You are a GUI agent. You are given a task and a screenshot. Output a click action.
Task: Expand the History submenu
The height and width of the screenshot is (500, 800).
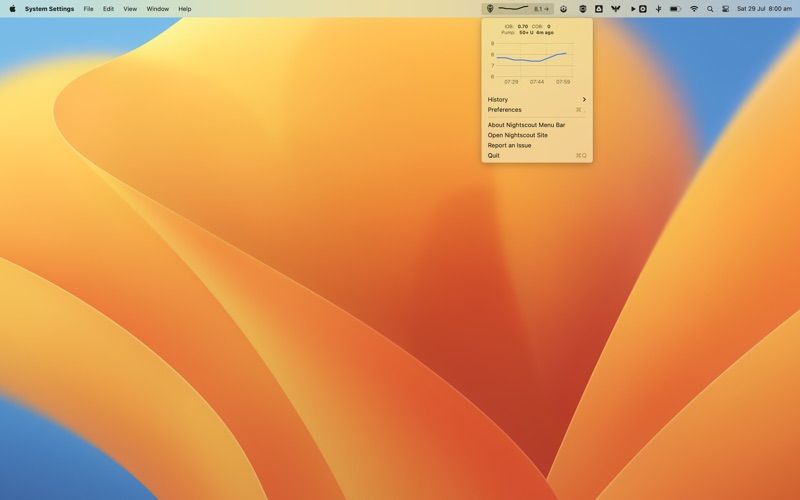tap(537, 99)
